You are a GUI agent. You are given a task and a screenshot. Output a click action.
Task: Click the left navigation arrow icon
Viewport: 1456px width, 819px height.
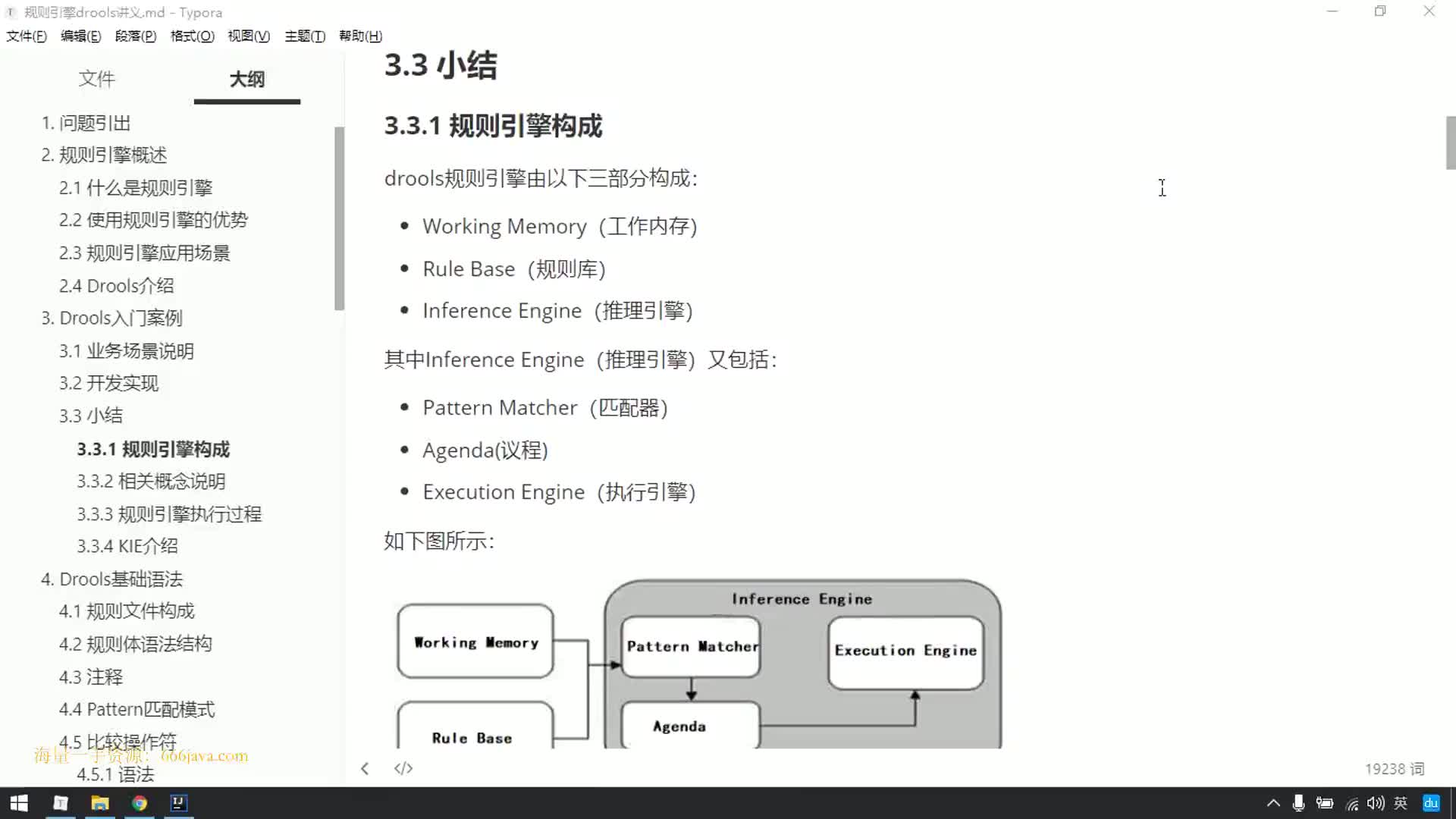(365, 768)
